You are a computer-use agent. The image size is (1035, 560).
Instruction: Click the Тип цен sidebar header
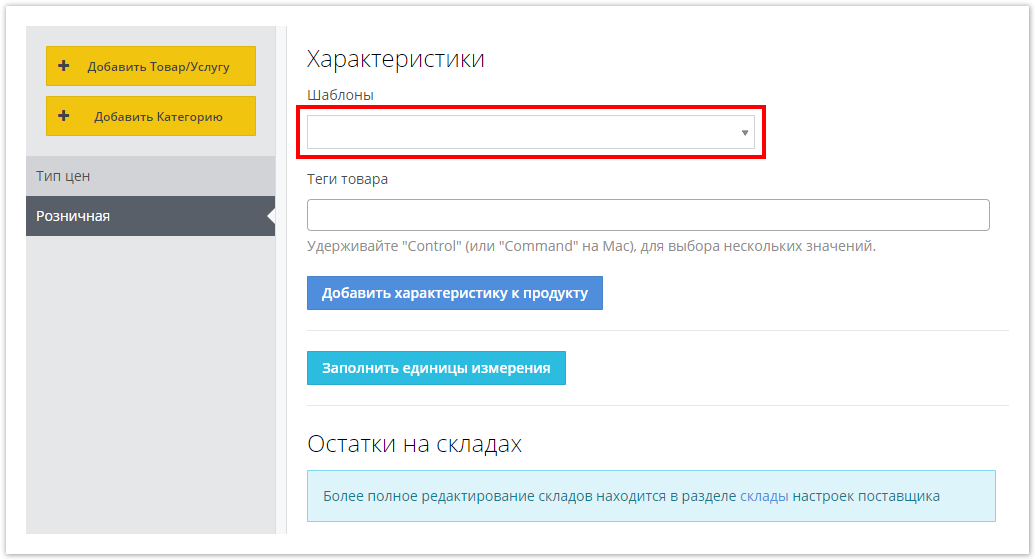point(150,176)
